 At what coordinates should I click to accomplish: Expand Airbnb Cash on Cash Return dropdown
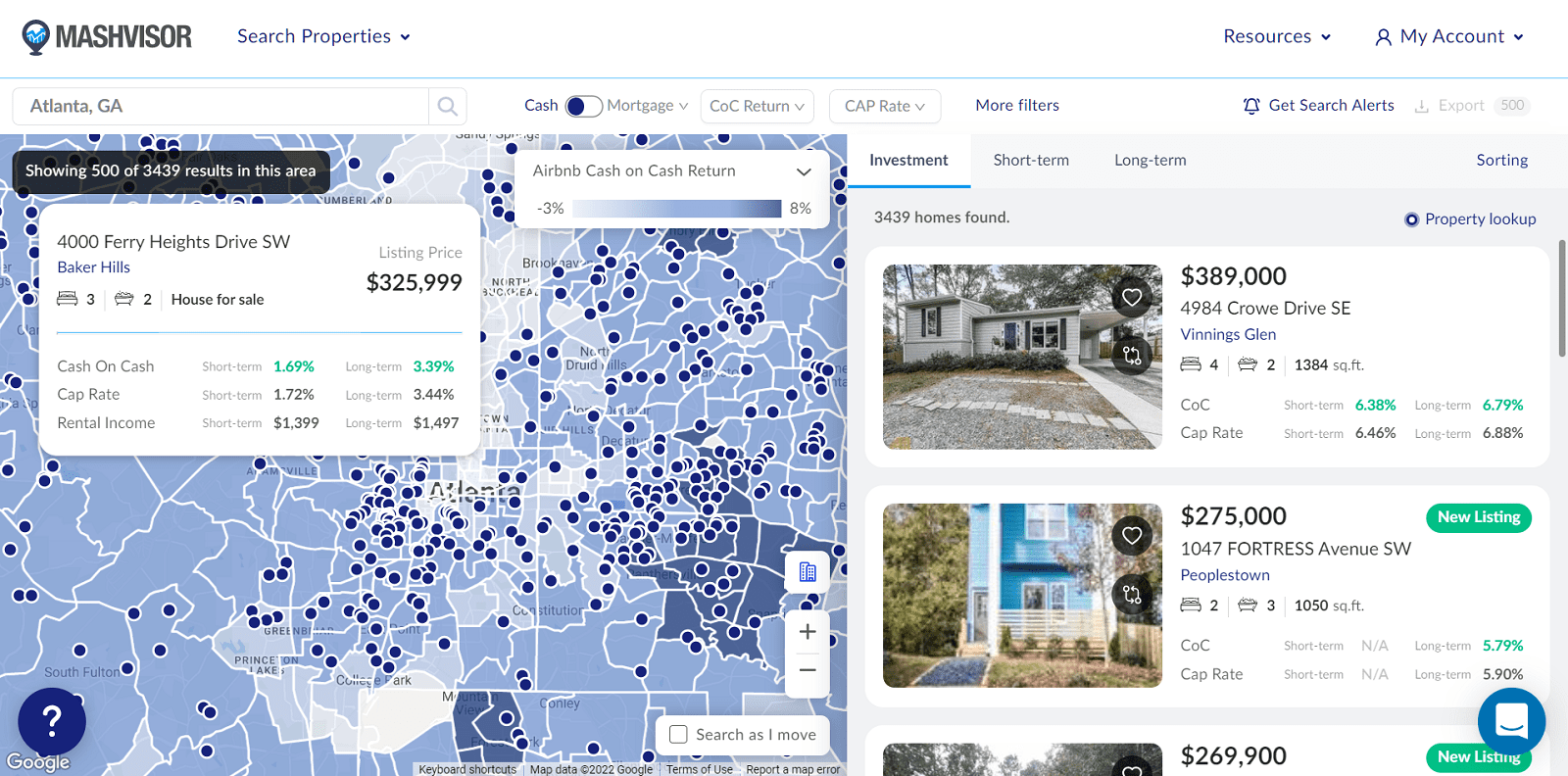(804, 171)
